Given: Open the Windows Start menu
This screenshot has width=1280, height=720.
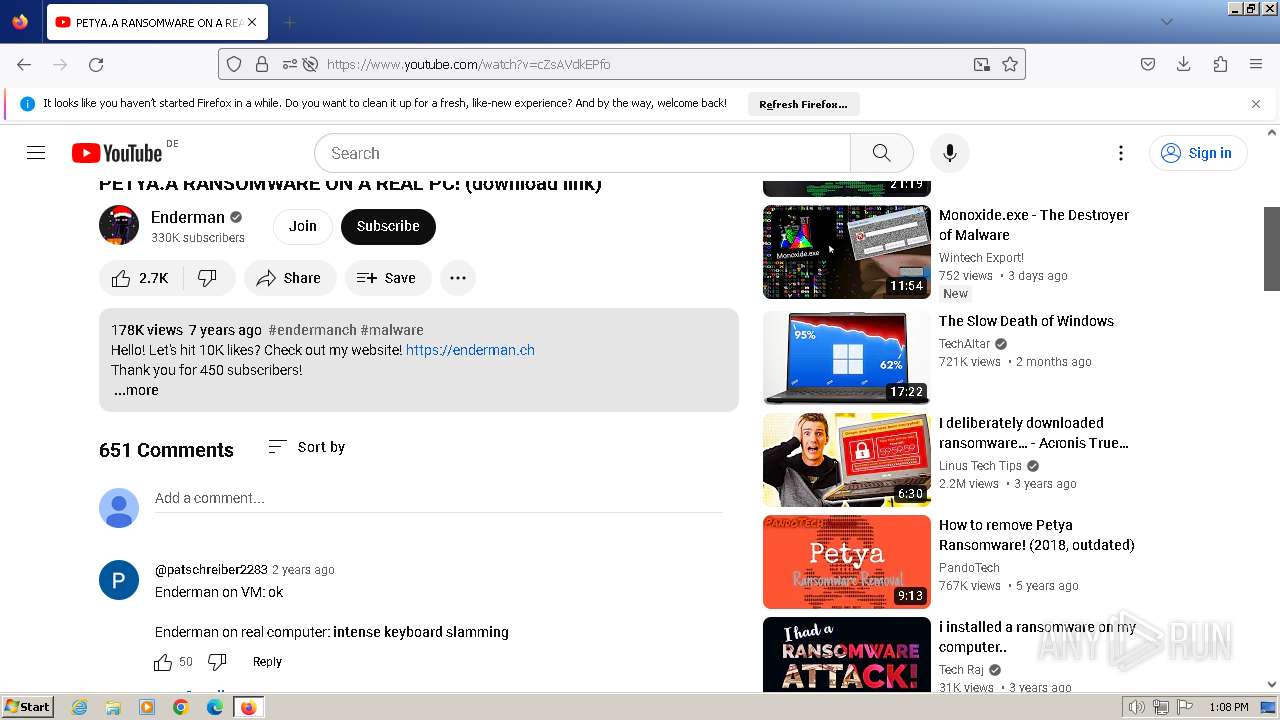Looking at the screenshot, I should (x=27, y=707).
